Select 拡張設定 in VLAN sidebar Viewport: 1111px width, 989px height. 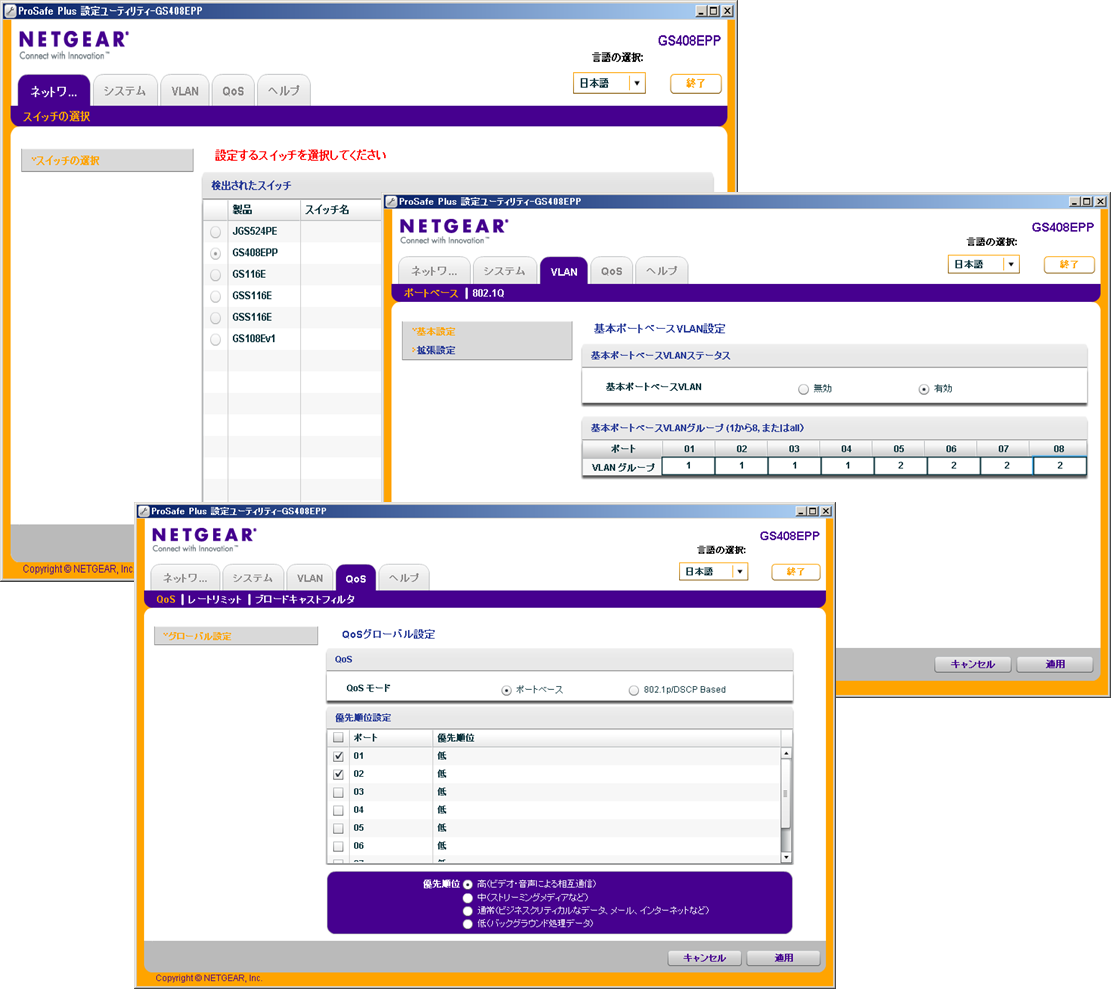(436, 350)
